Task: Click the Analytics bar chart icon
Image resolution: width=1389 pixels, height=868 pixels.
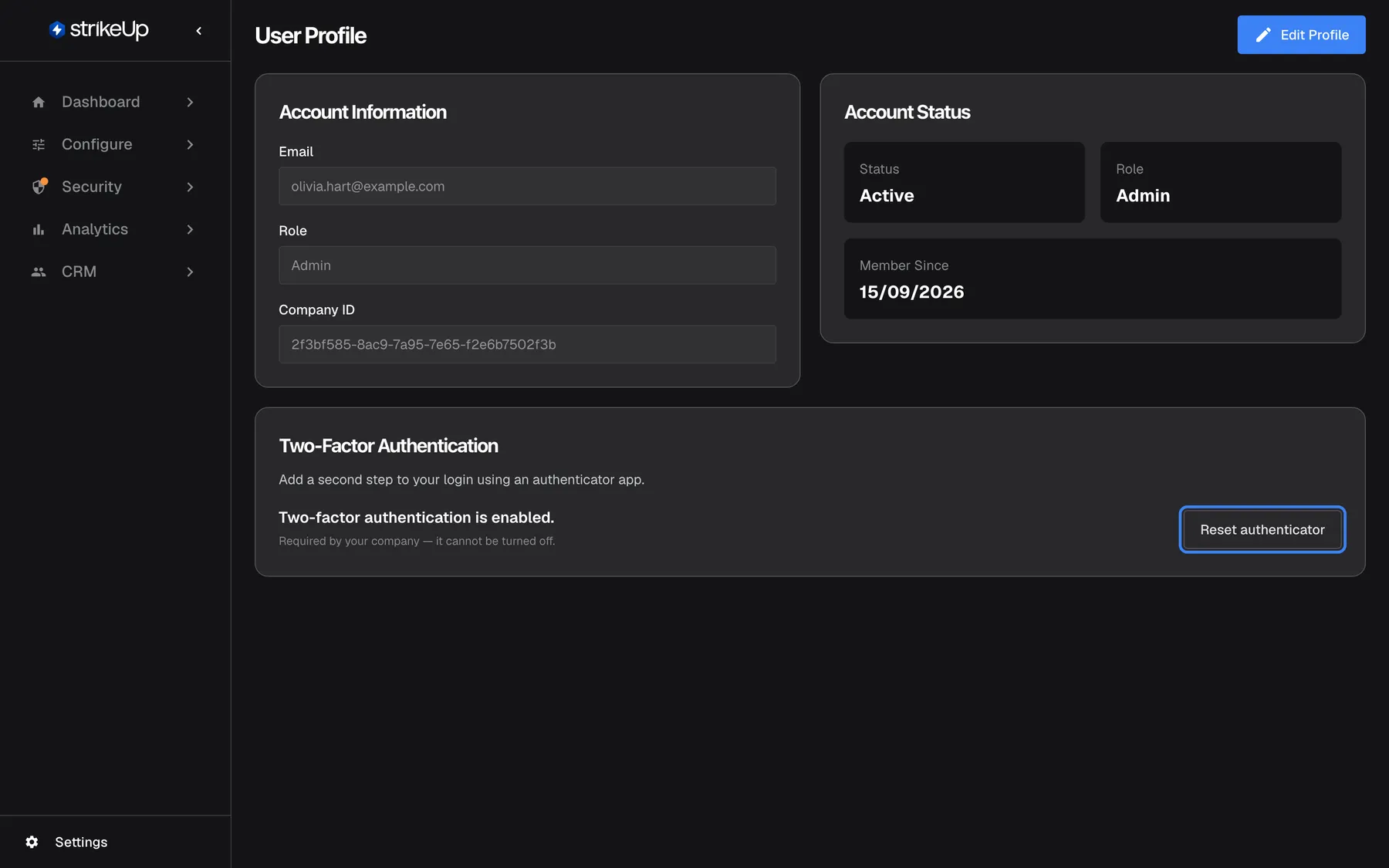Action: coord(39,229)
